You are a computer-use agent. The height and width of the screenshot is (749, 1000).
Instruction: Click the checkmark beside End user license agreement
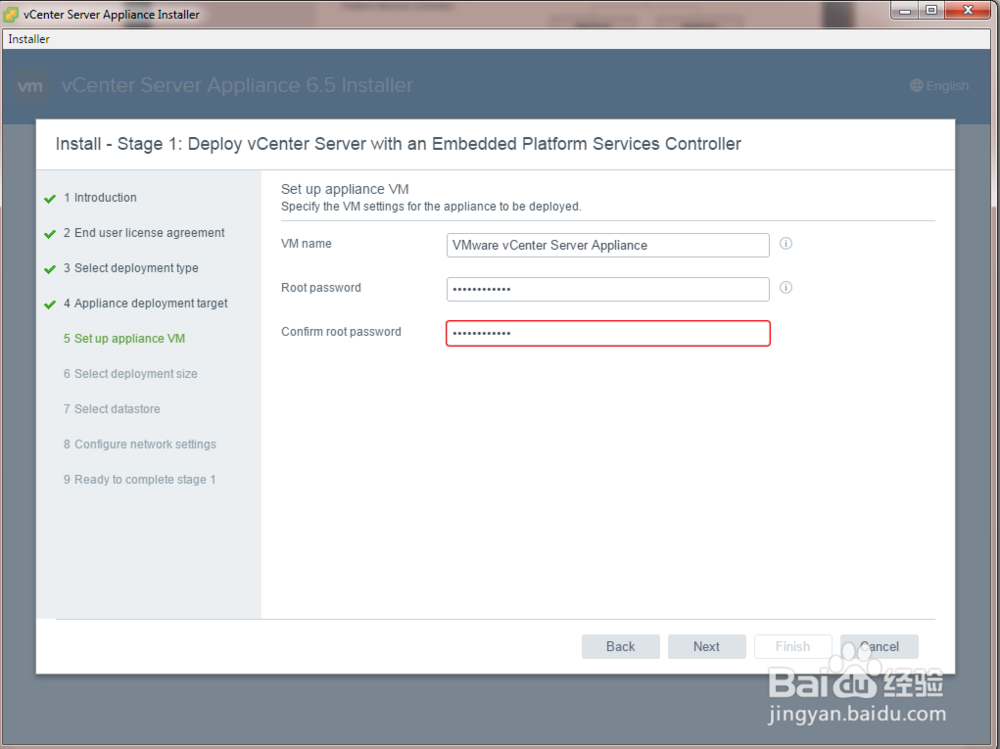pos(50,234)
